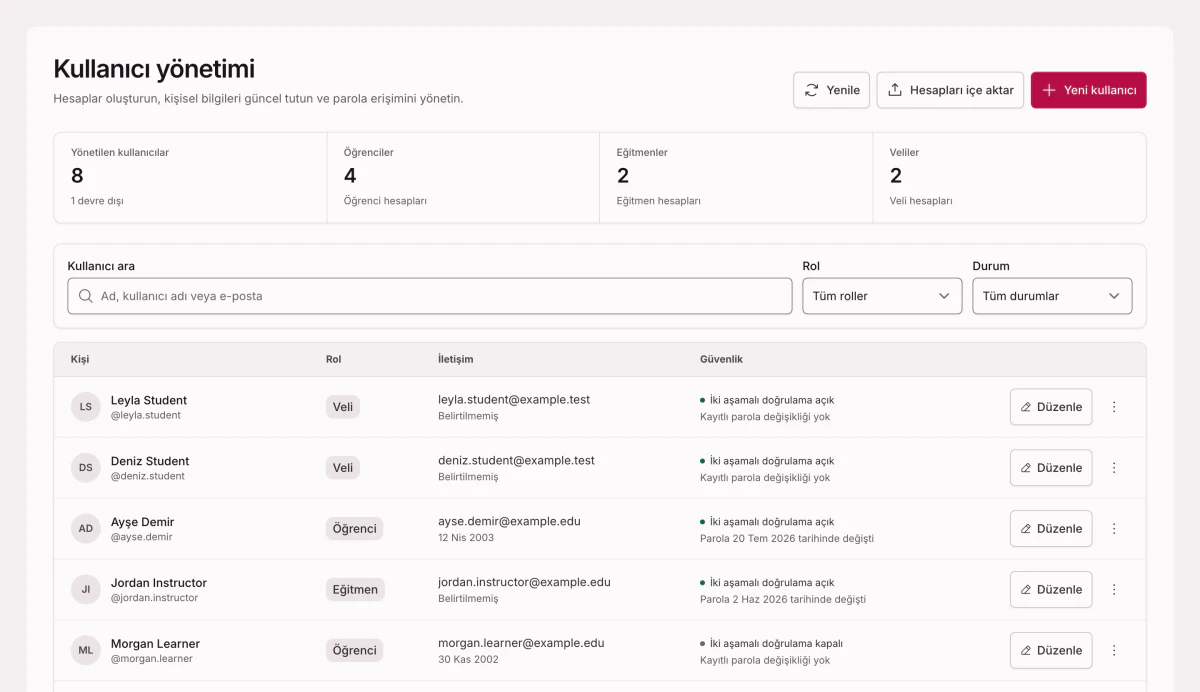Edit Ayşe Demir with Düzenle
Viewport: 1200px width, 692px height.
(1051, 529)
